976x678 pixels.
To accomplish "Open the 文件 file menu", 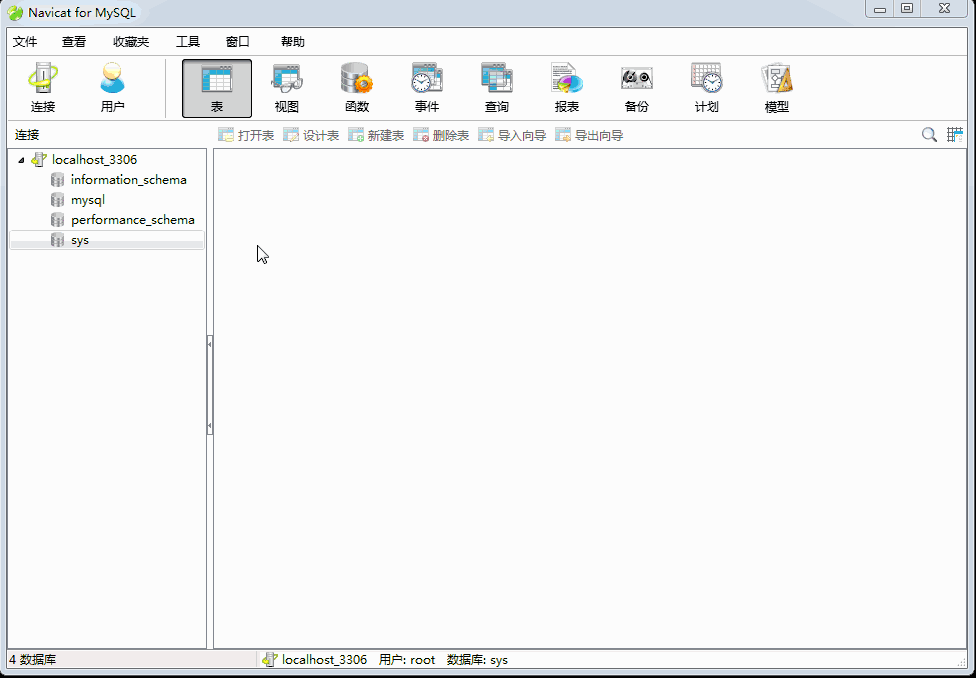I will click(x=25, y=42).
